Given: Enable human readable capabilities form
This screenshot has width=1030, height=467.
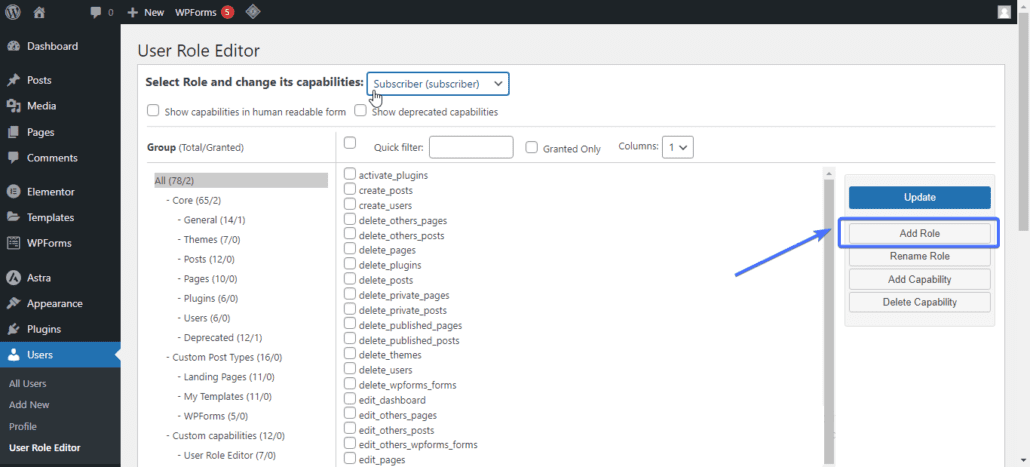Looking at the screenshot, I should click(153, 110).
